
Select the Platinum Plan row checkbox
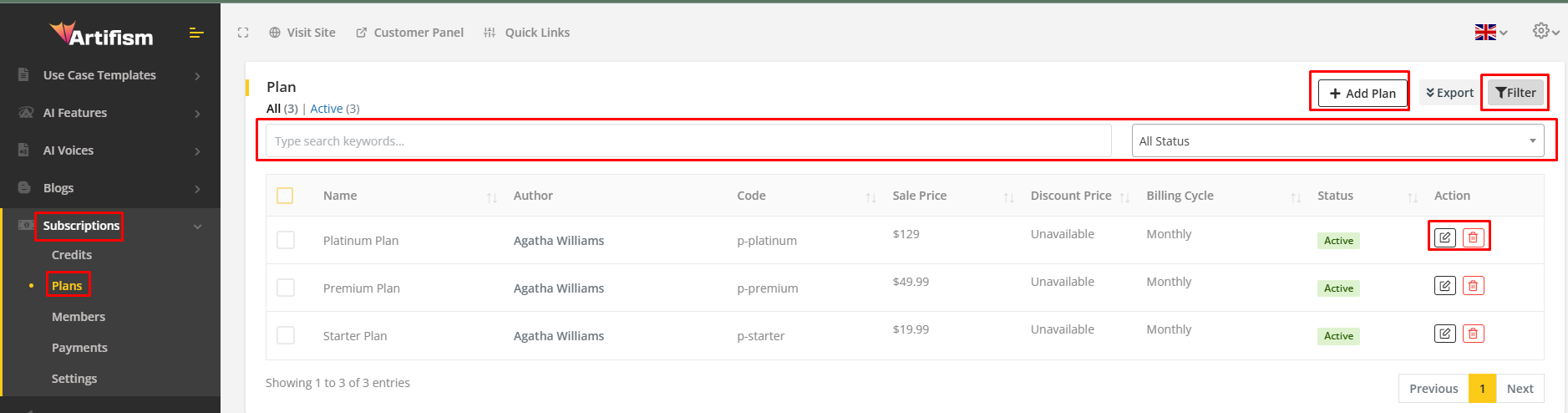286,241
